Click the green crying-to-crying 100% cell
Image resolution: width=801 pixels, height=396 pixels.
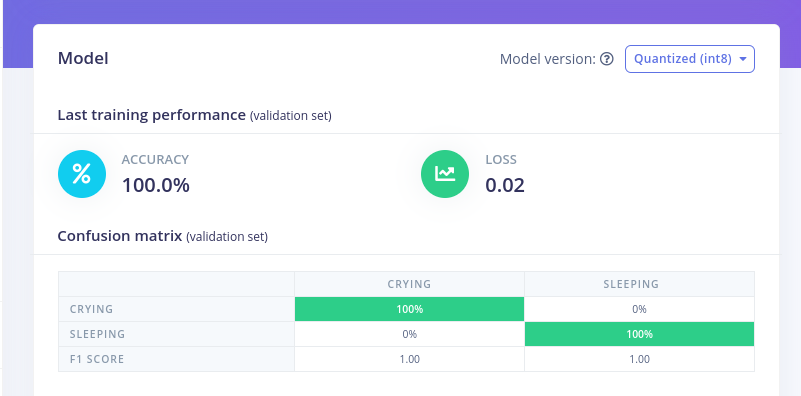tap(409, 309)
